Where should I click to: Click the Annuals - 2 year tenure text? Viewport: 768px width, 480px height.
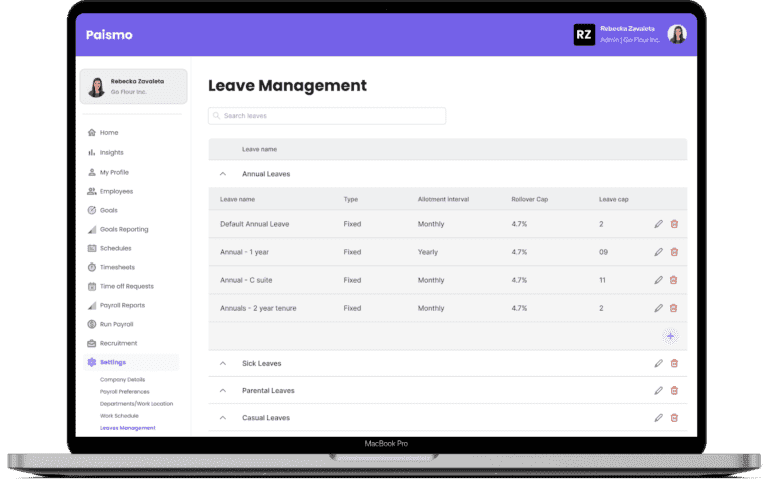click(258, 308)
